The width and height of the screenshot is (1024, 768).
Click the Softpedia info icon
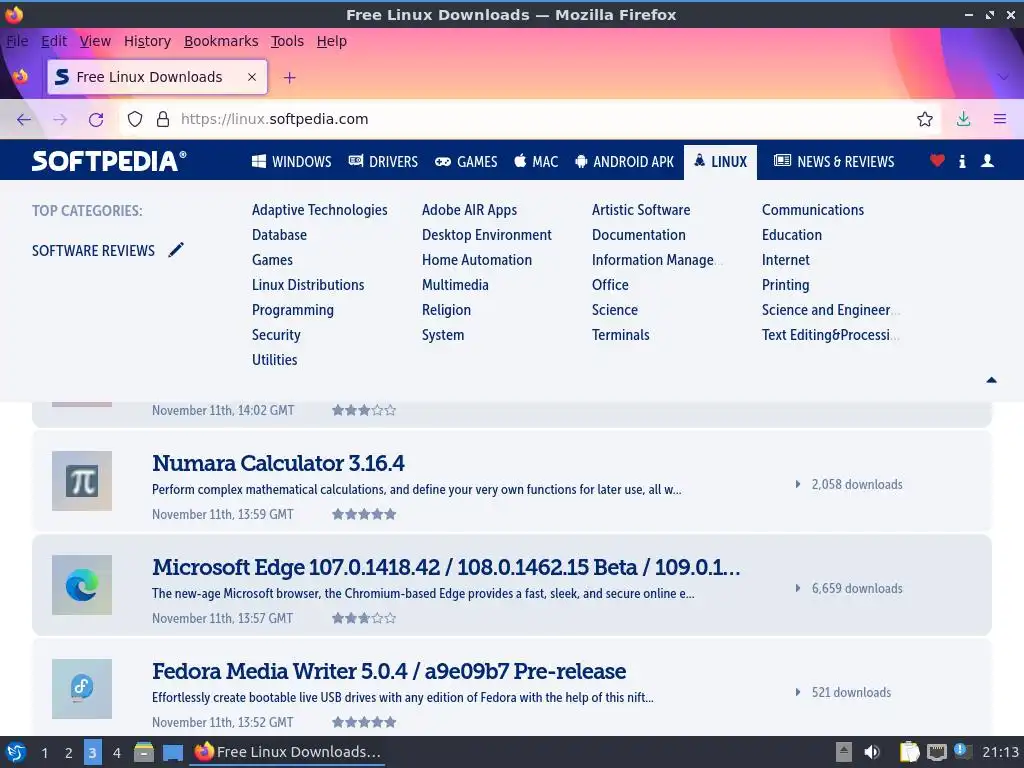tap(962, 161)
